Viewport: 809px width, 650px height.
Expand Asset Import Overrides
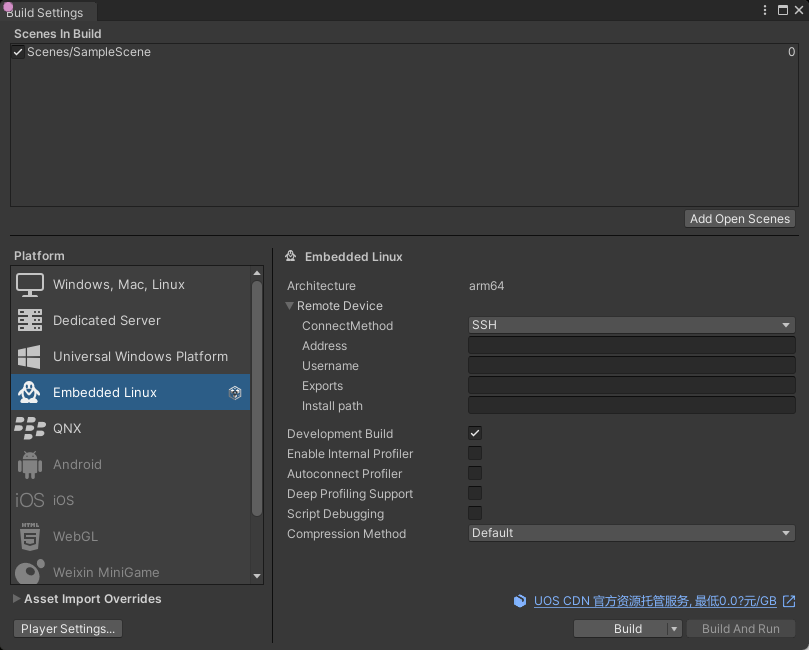(16, 598)
